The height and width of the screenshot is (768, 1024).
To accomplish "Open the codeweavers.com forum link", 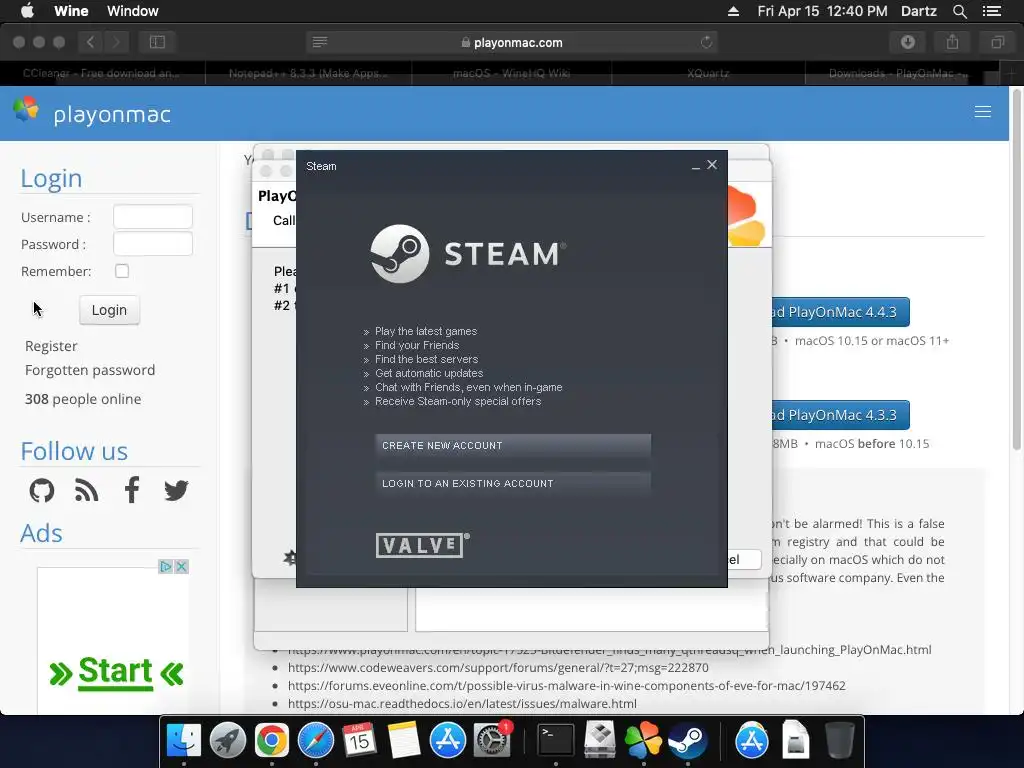I will coord(498,667).
